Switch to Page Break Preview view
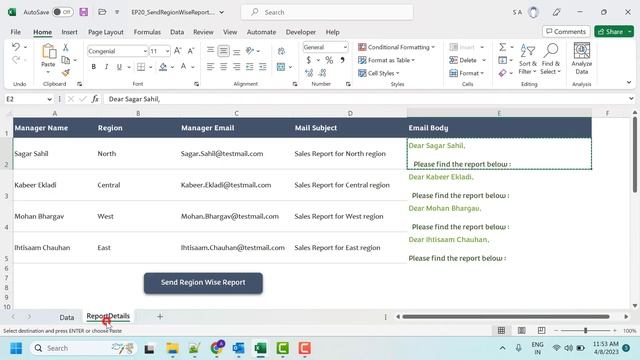The width and height of the screenshot is (640, 360). [542, 330]
